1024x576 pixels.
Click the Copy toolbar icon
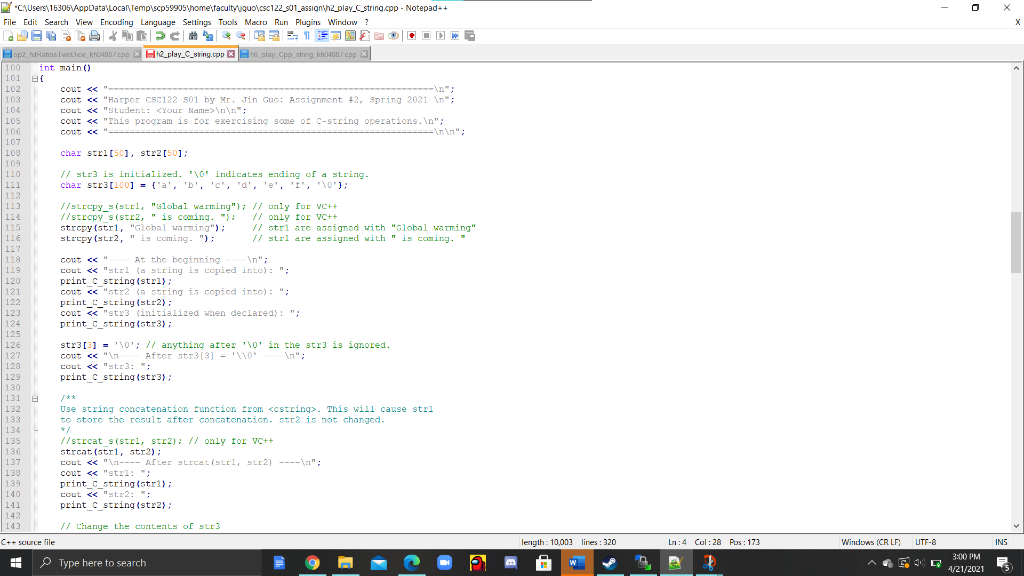pyautogui.click(x=127, y=36)
